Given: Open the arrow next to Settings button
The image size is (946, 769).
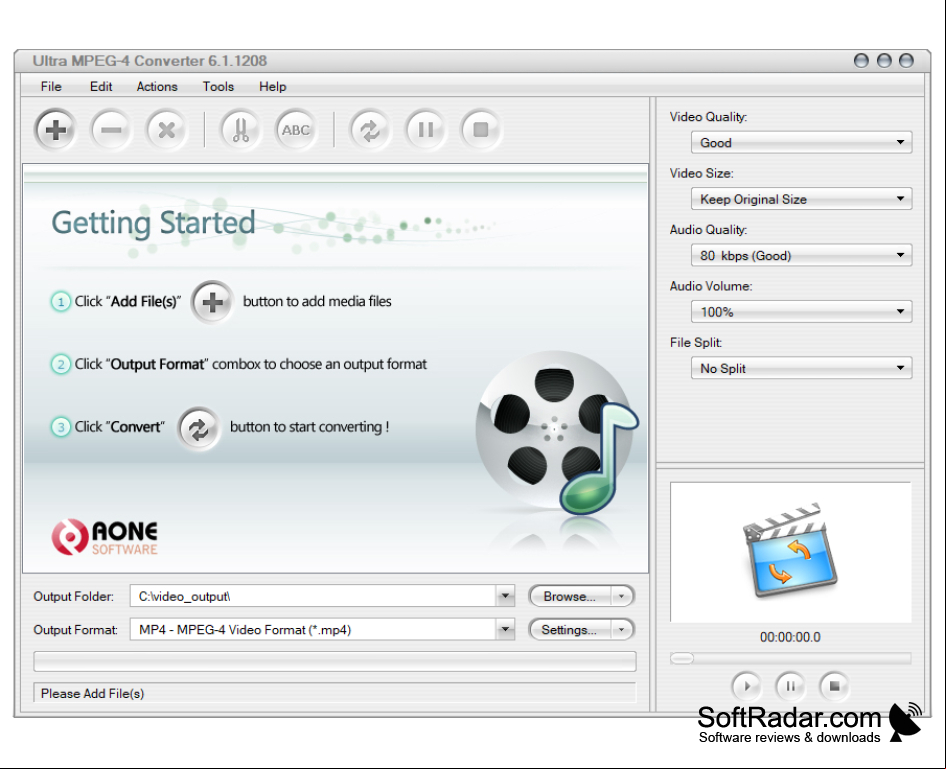Looking at the screenshot, I should click(621, 630).
